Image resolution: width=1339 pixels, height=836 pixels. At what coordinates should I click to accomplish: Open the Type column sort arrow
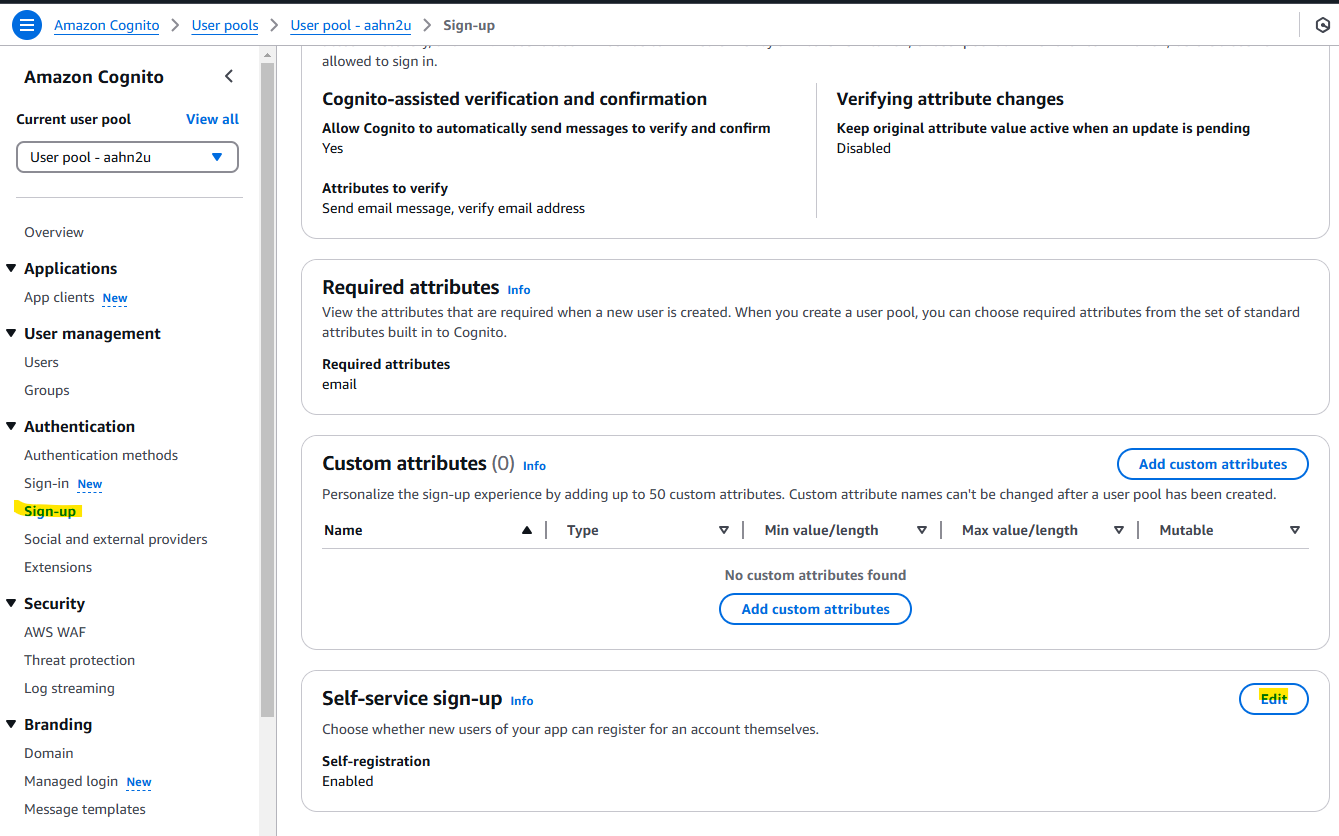tap(724, 530)
